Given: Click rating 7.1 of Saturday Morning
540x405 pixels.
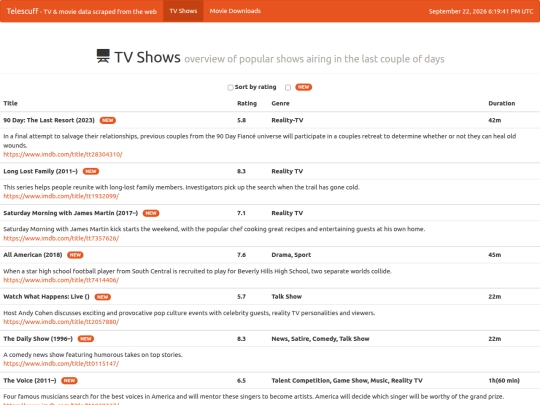Looking at the screenshot, I should tap(241, 213).
